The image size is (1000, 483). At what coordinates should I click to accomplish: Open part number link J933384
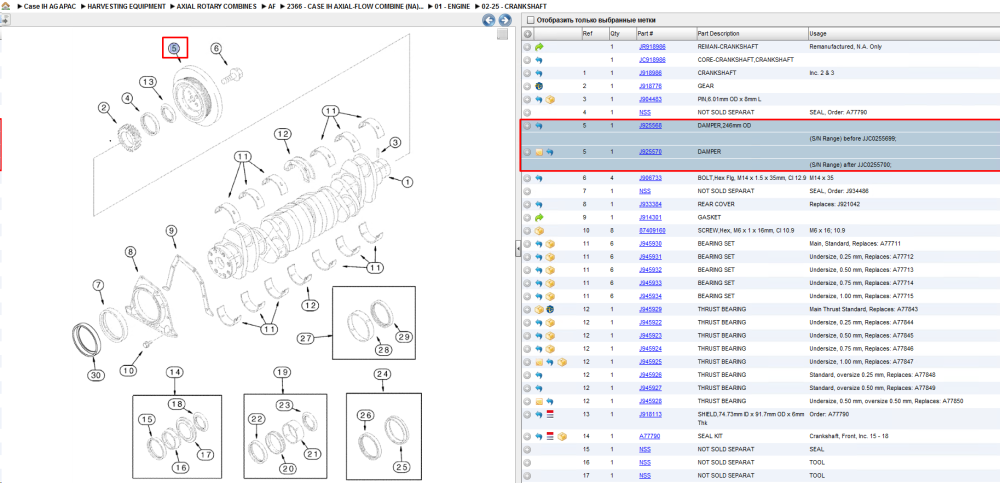click(650, 204)
